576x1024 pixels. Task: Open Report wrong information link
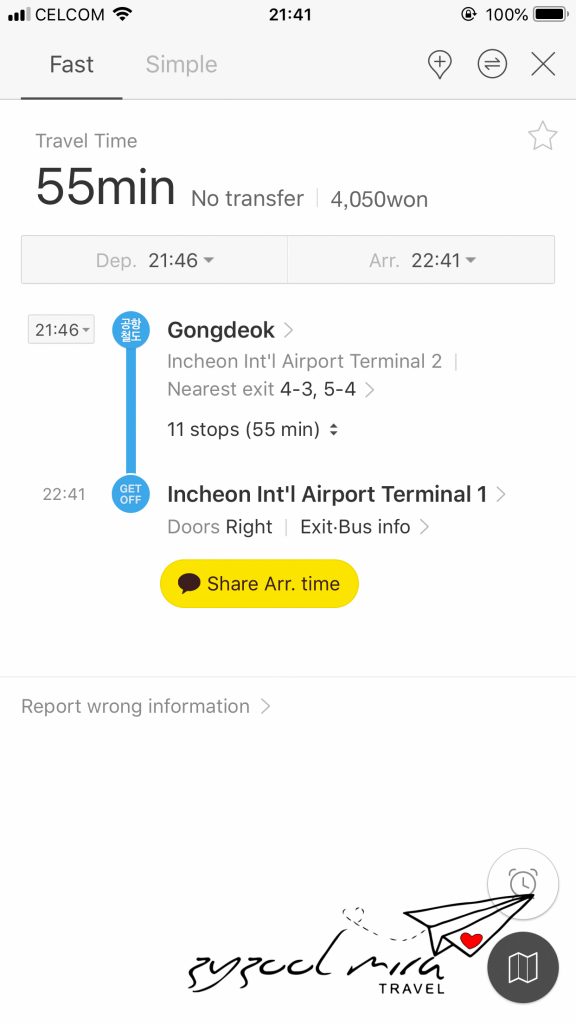click(x=146, y=706)
